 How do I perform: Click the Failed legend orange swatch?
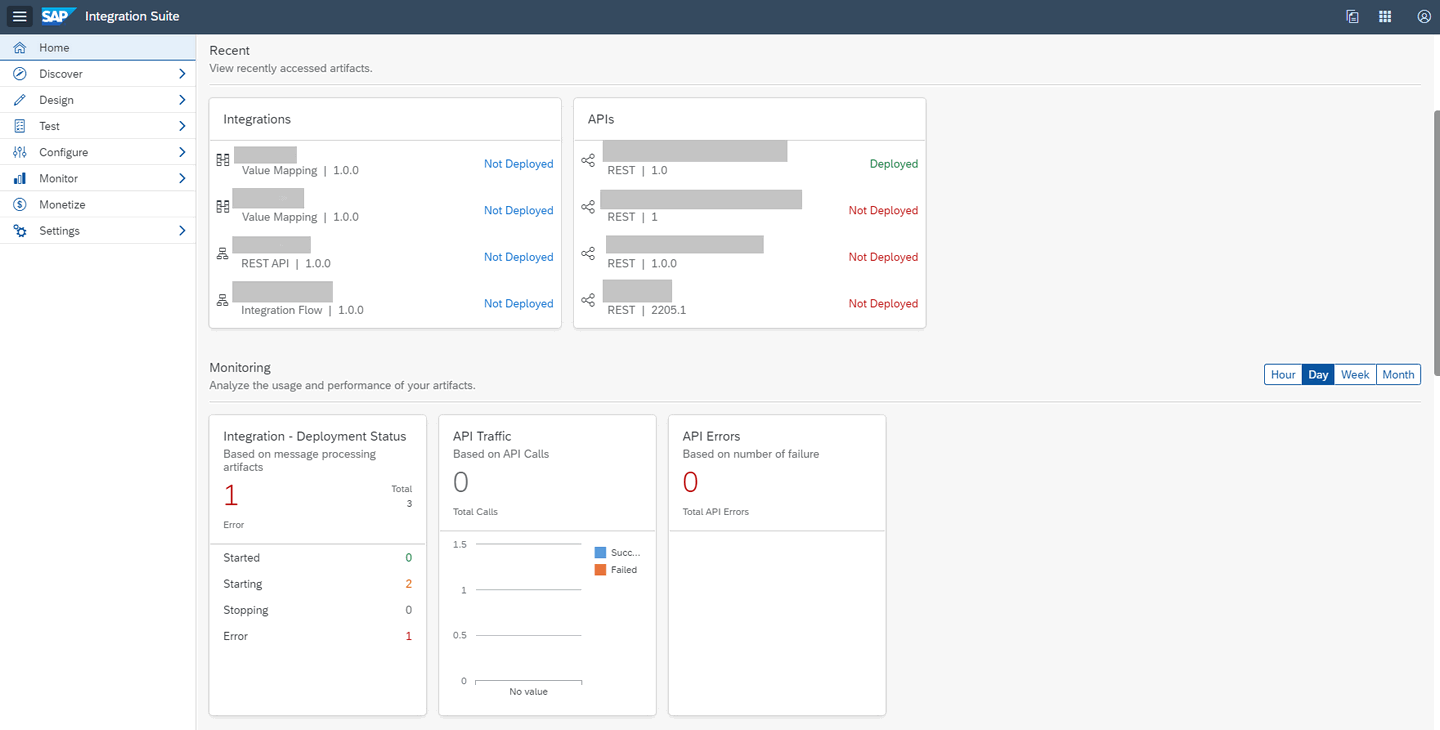[600, 570]
